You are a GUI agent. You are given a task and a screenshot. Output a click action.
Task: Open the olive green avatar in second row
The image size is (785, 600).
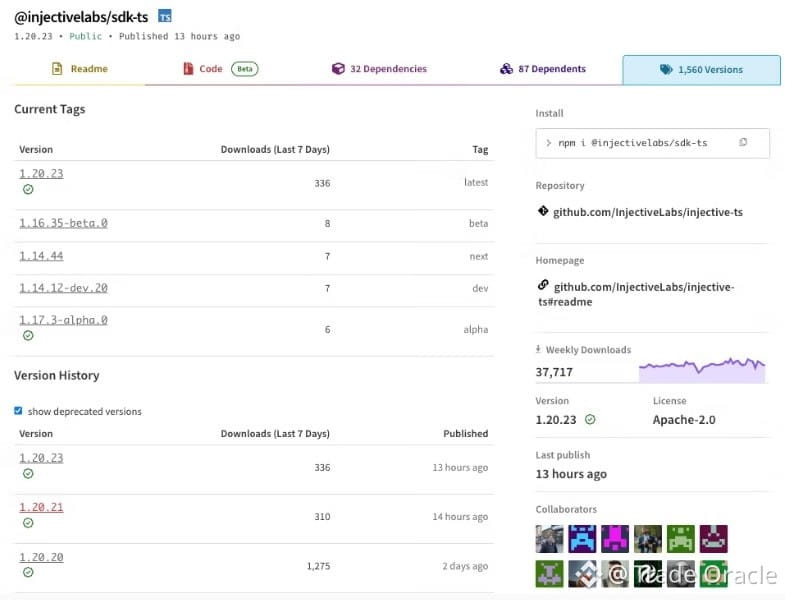coord(549,573)
